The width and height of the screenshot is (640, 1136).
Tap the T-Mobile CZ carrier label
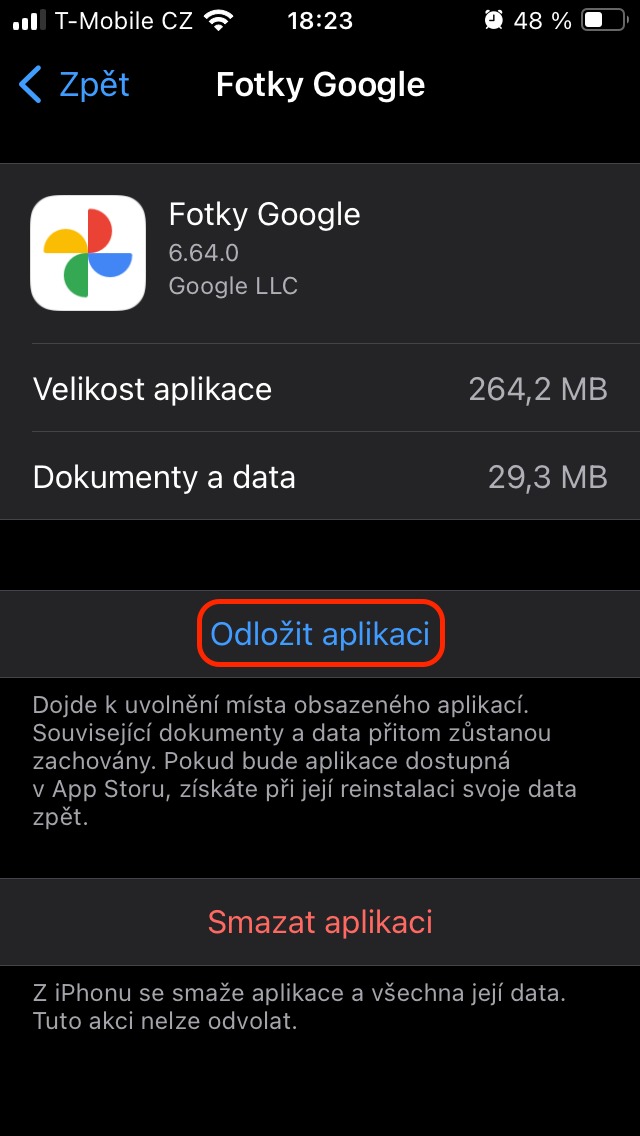click(x=124, y=20)
